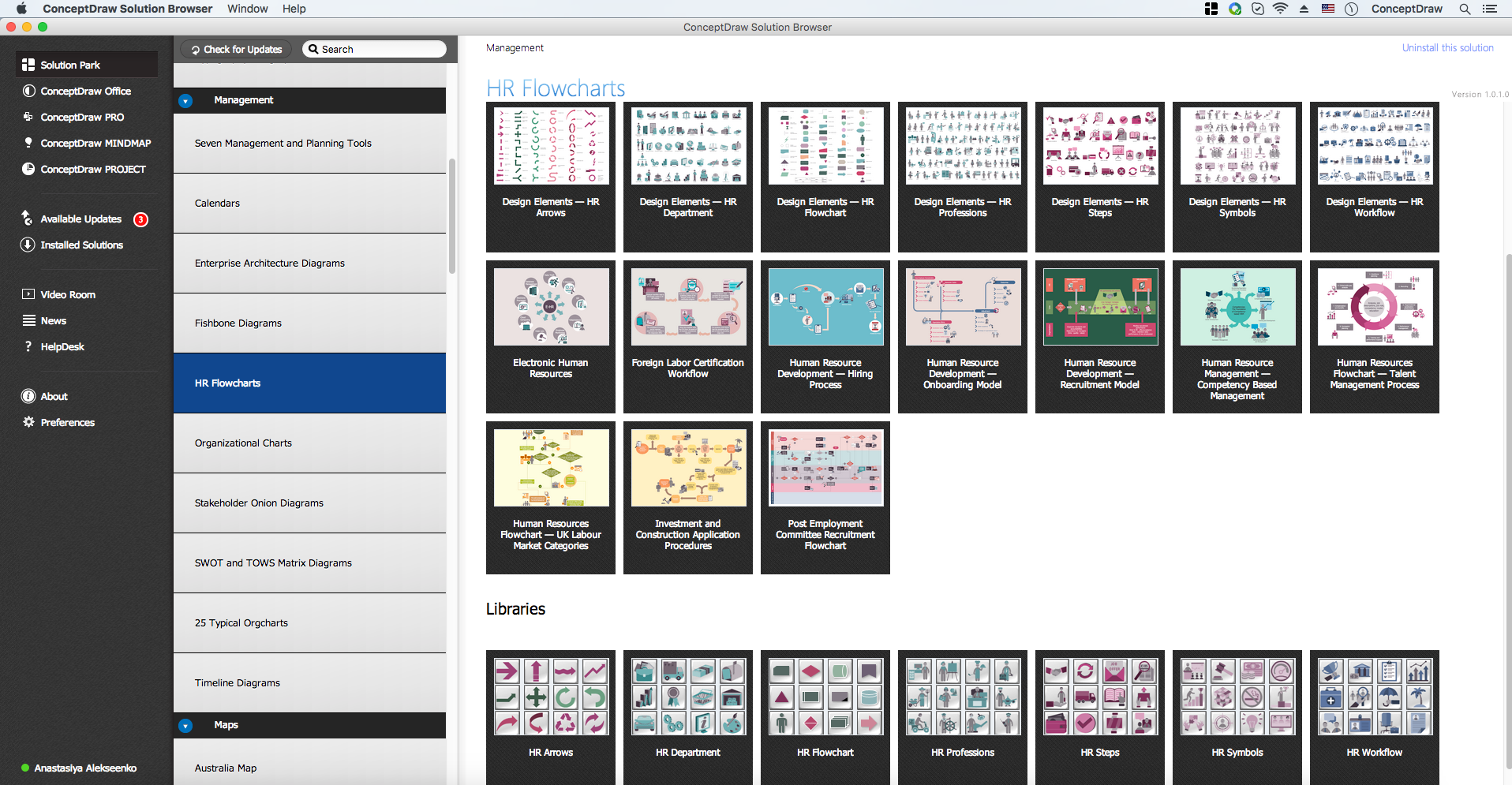1512x785 pixels.
Task: Select Stakeholder Onion Diagrams solution
Action: pyautogui.click(x=309, y=503)
